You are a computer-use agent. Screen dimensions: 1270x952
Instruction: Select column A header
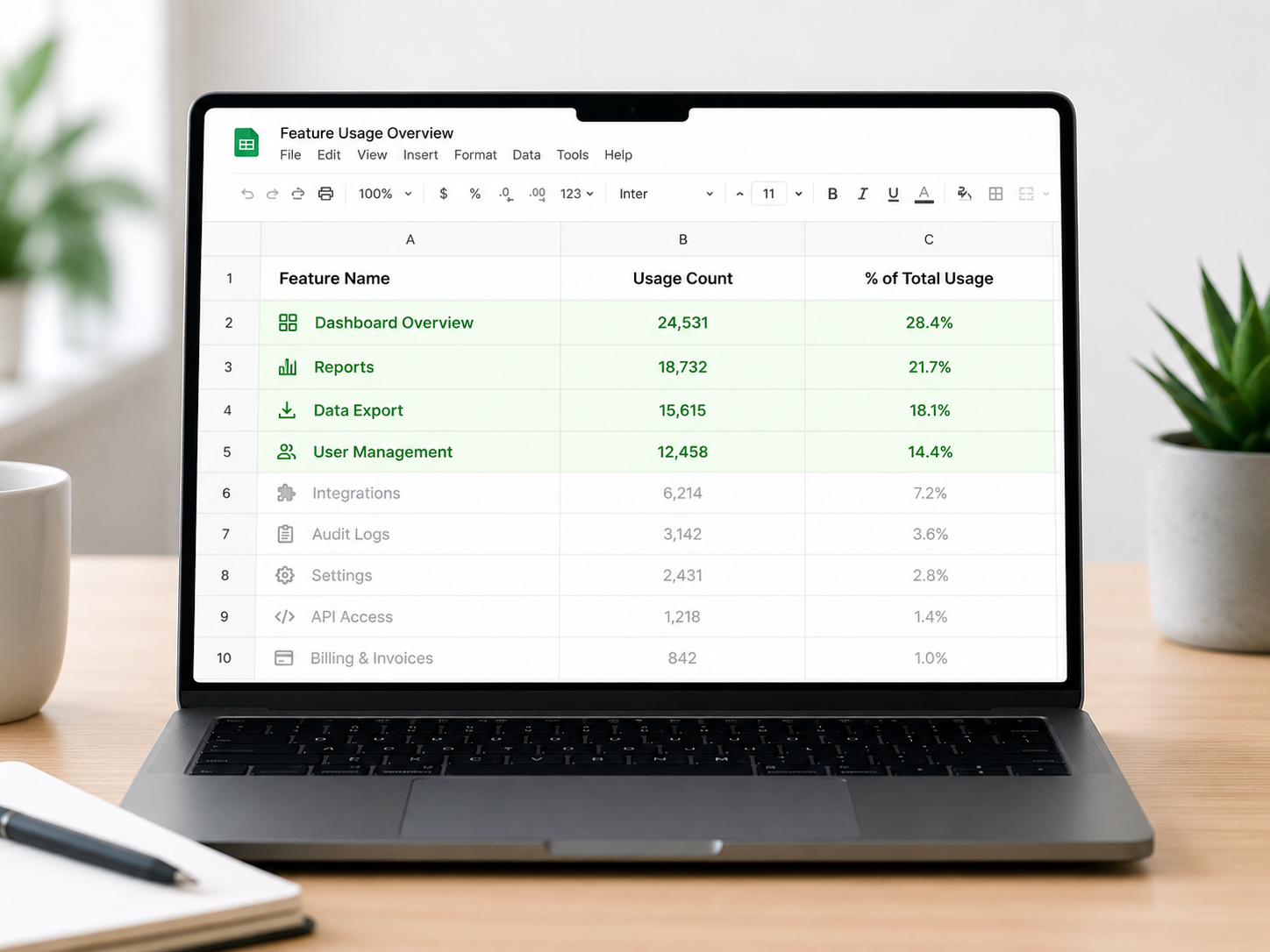[410, 239]
